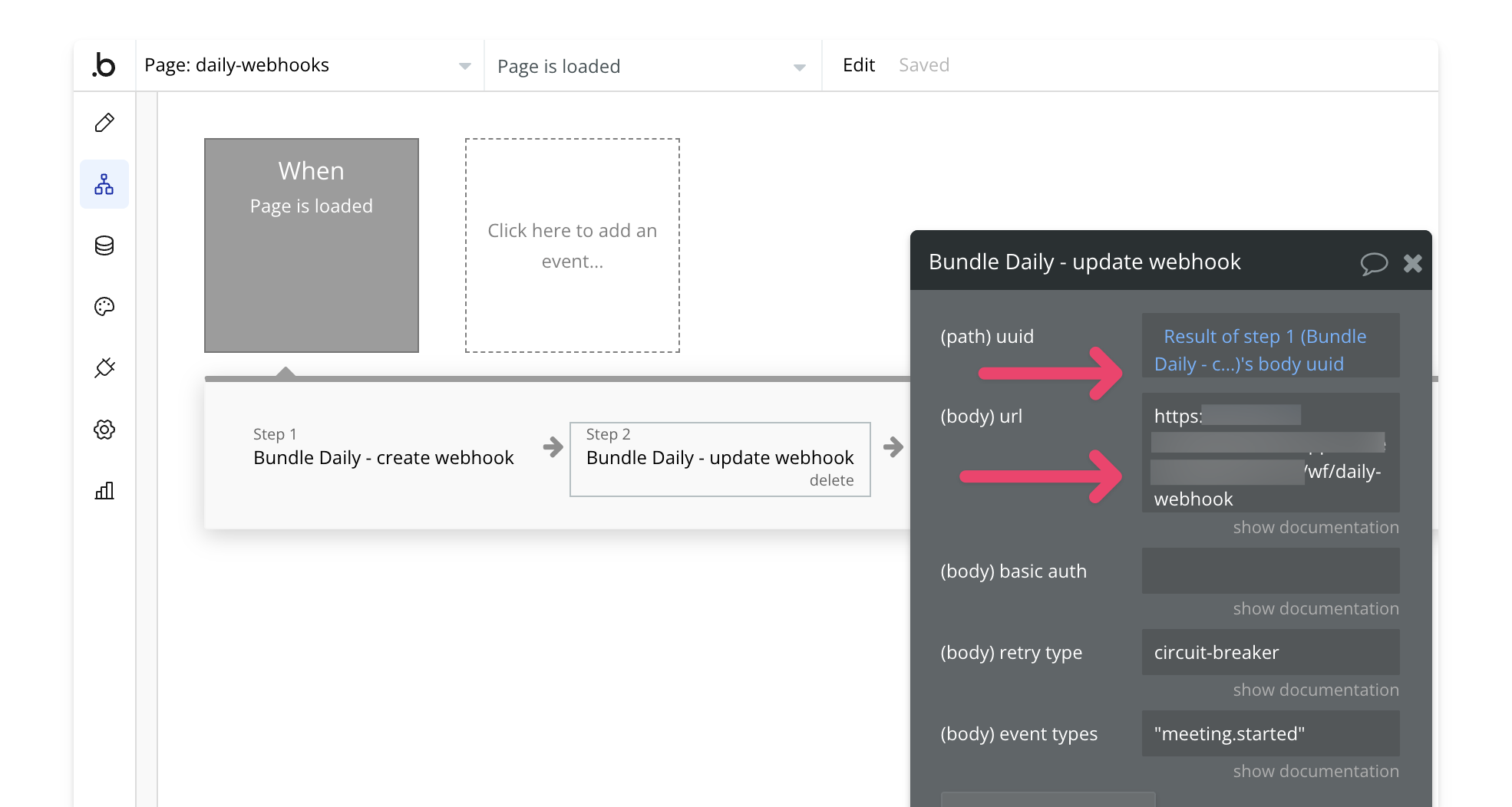Open the Design tab pencil icon

[104, 123]
